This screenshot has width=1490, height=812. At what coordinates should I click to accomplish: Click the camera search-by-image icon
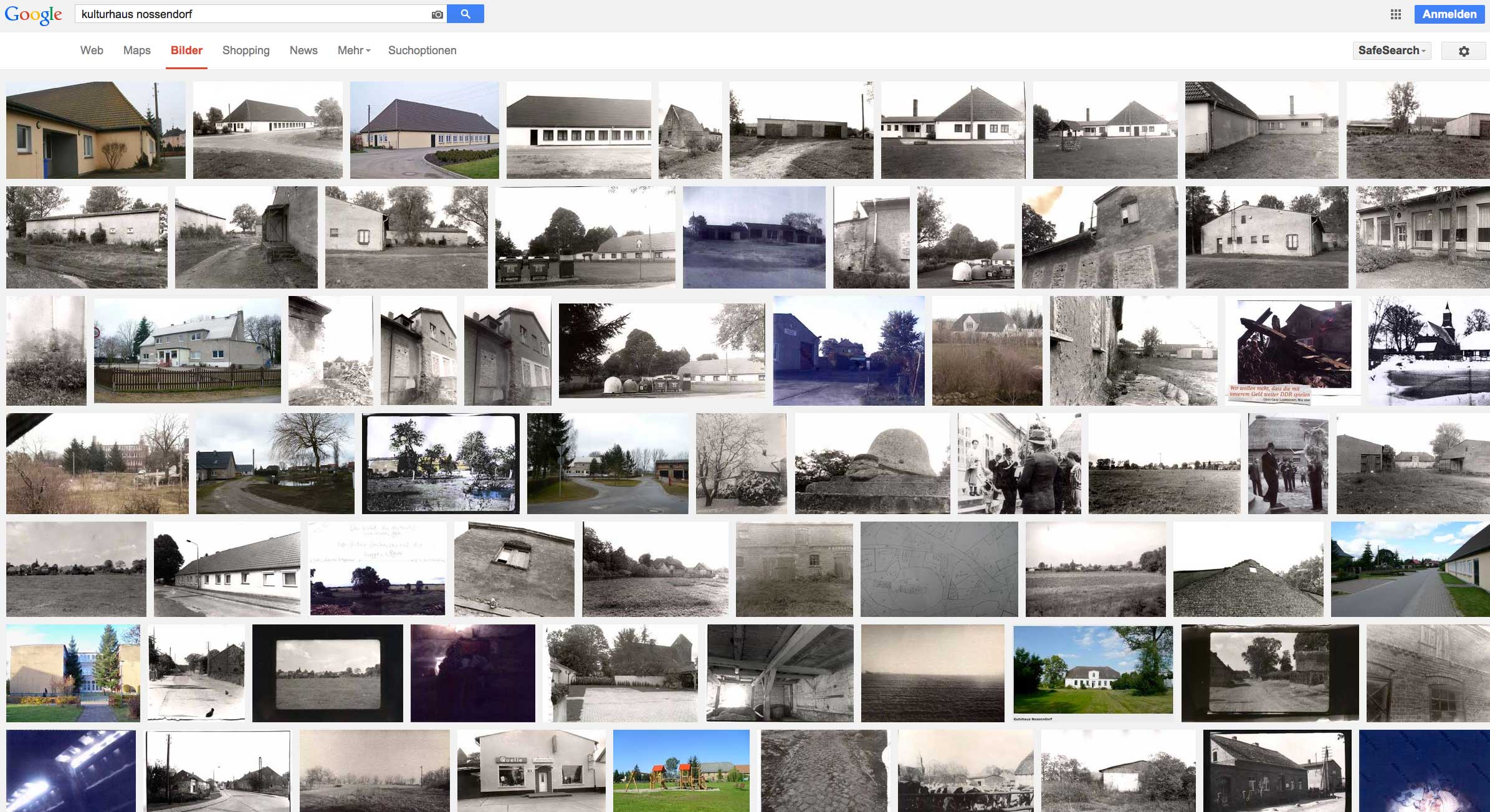[437, 14]
